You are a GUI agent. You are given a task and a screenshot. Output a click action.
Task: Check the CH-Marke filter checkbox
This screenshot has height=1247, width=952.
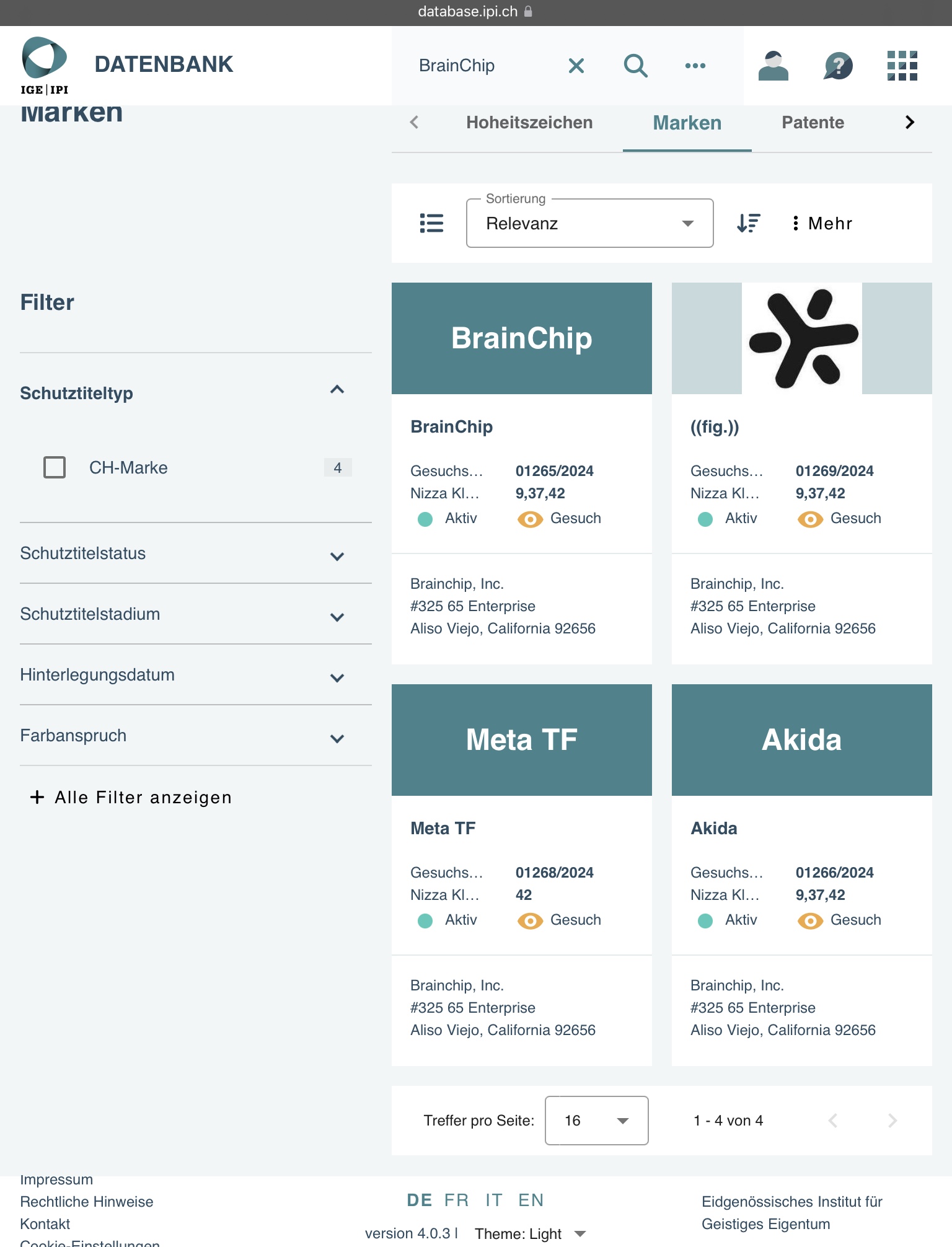click(55, 467)
